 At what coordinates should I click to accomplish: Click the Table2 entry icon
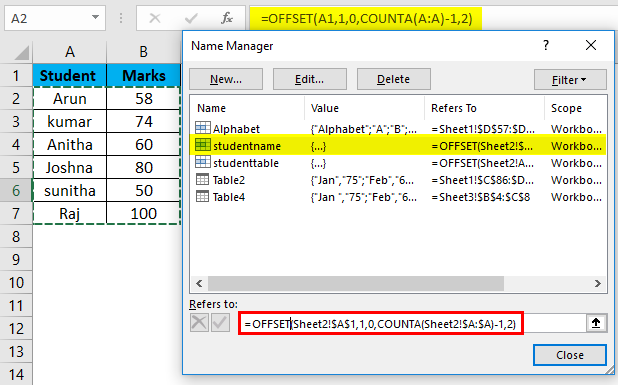[x=202, y=179]
